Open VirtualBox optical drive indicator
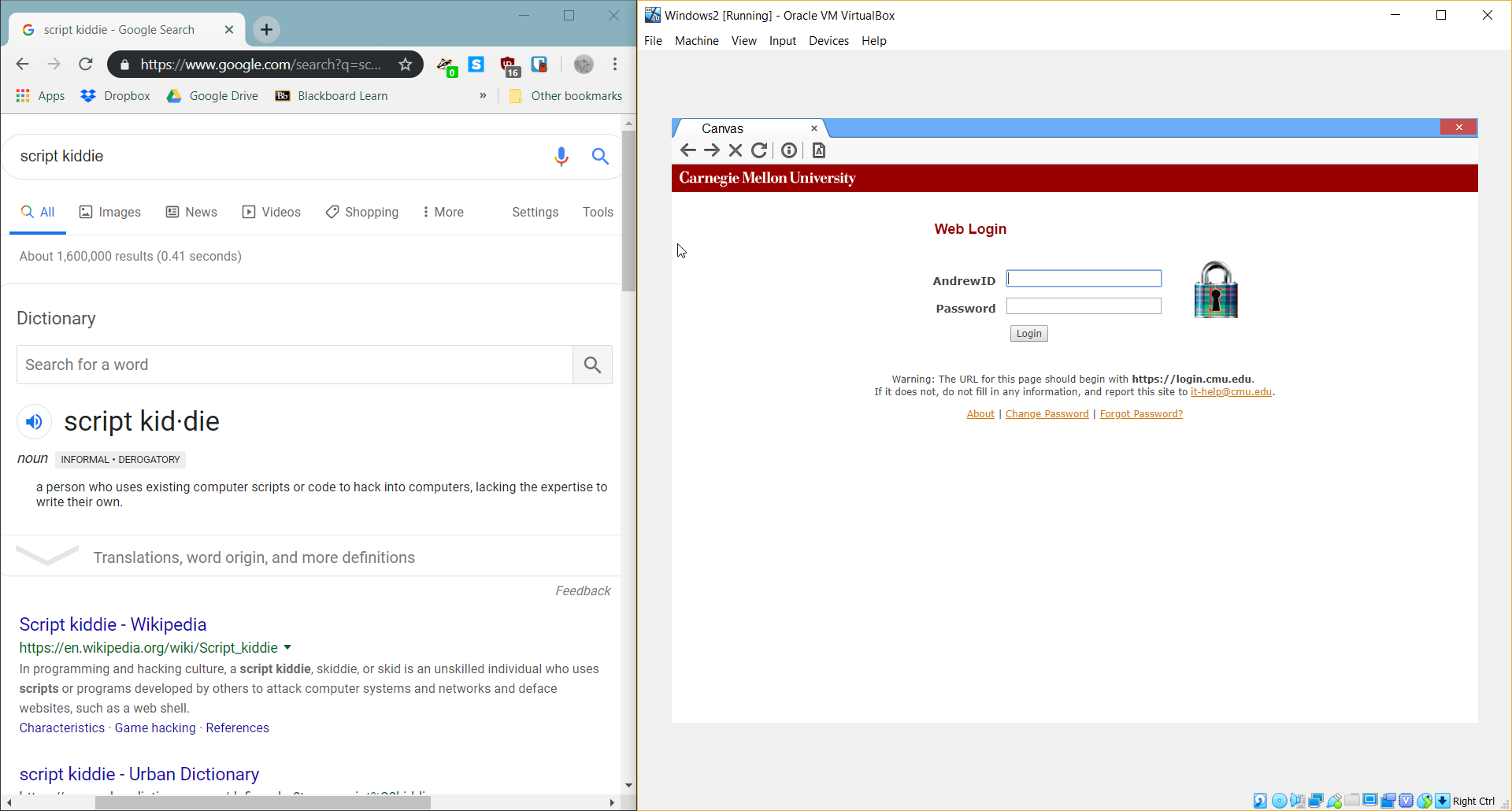The height and width of the screenshot is (811, 1512). 1279,801
